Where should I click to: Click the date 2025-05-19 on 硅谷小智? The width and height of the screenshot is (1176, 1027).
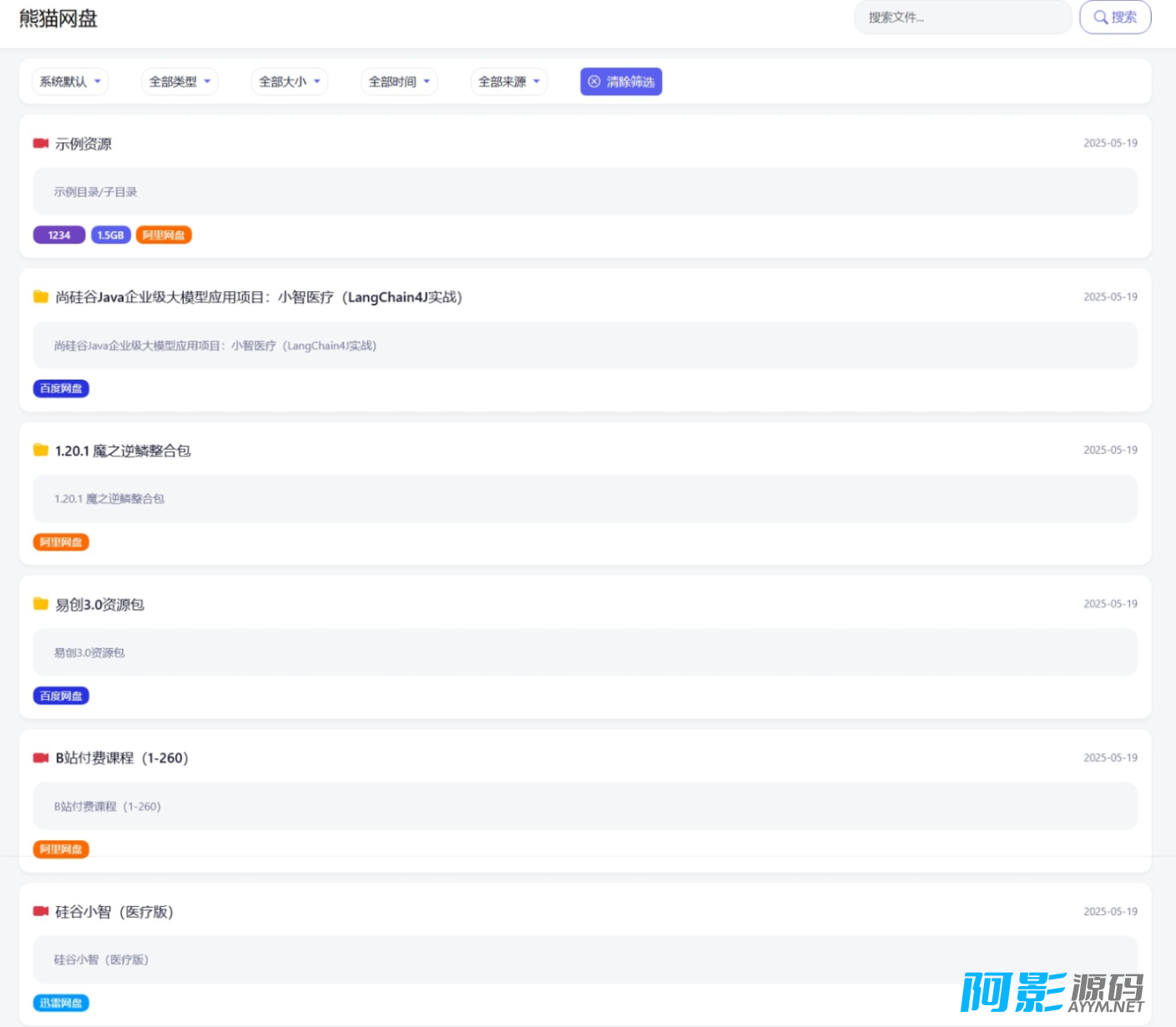click(1110, 912)
